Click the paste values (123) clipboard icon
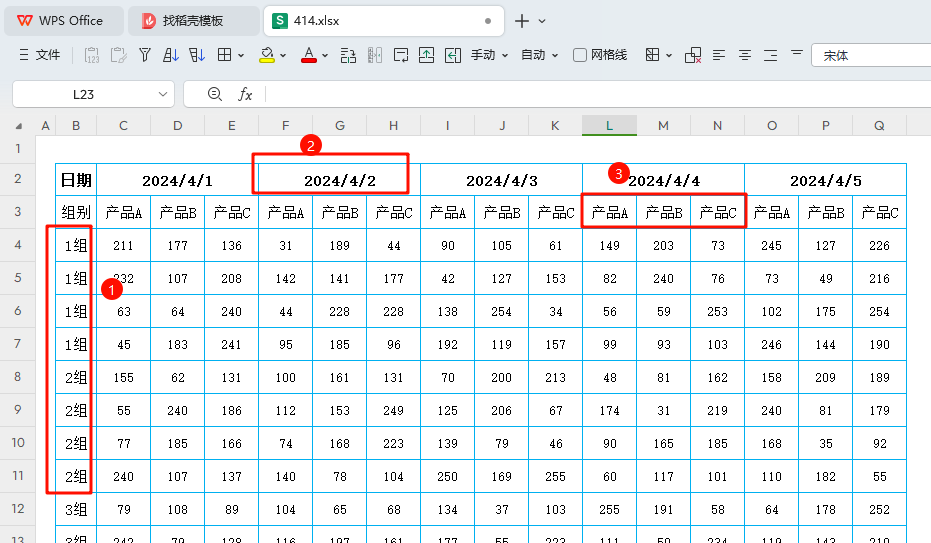The width and height of the screenshot is (931, 543). (91, 55)
